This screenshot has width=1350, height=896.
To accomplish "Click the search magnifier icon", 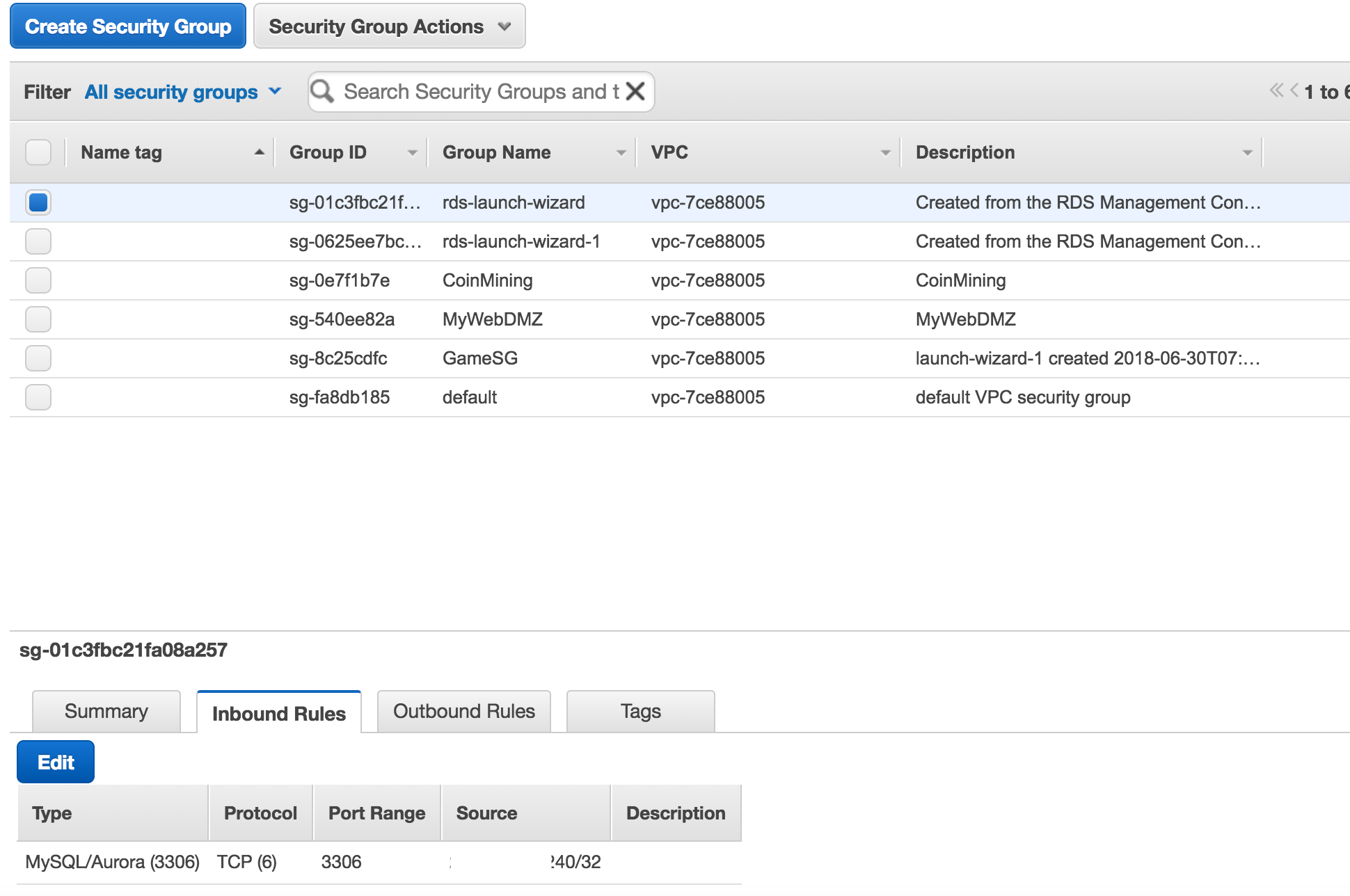I will tap(322, 91).
